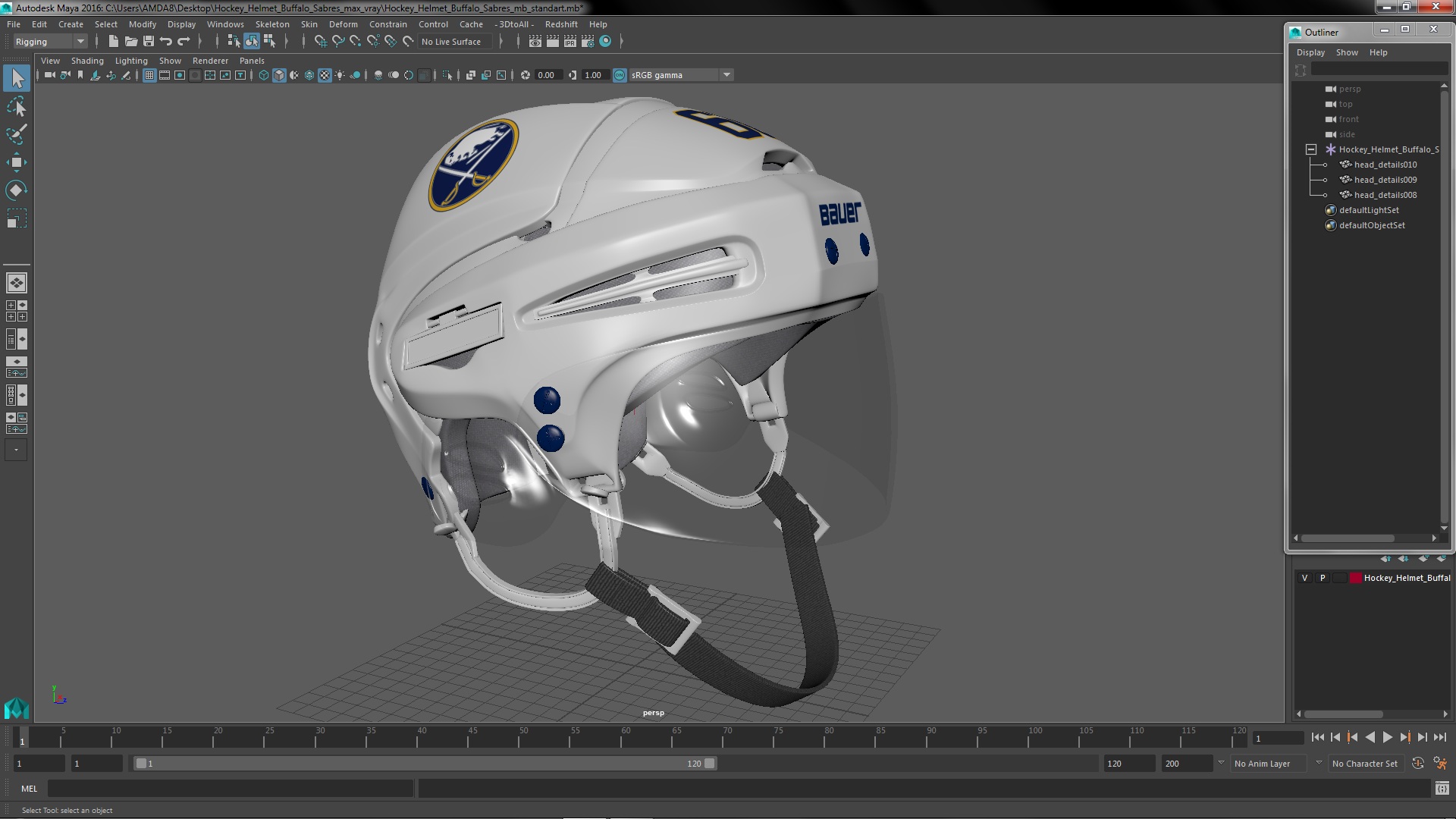Open the sRGB gamma view transform dropdown

681,75
